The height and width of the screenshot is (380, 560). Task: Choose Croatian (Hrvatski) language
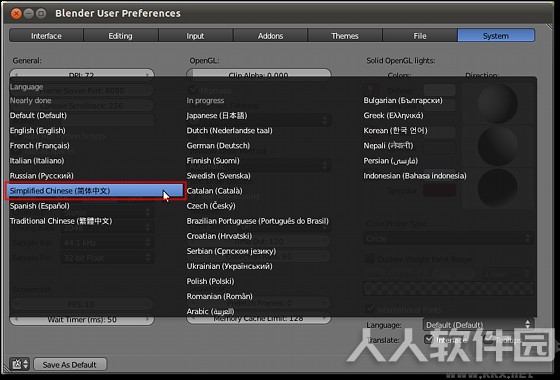tap(219, 236)
